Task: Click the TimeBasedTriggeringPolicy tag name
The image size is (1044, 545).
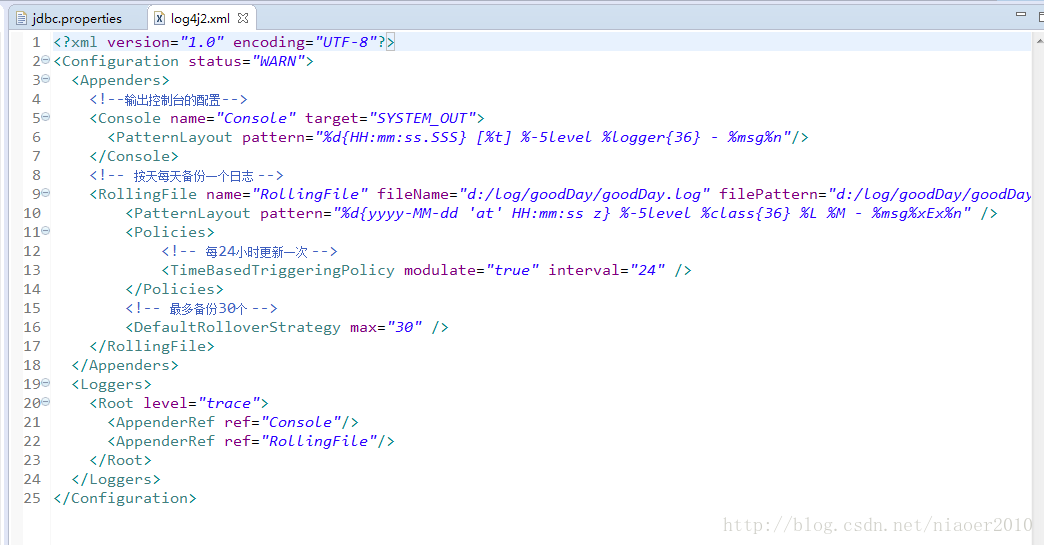Action: (x=282, y=270)
